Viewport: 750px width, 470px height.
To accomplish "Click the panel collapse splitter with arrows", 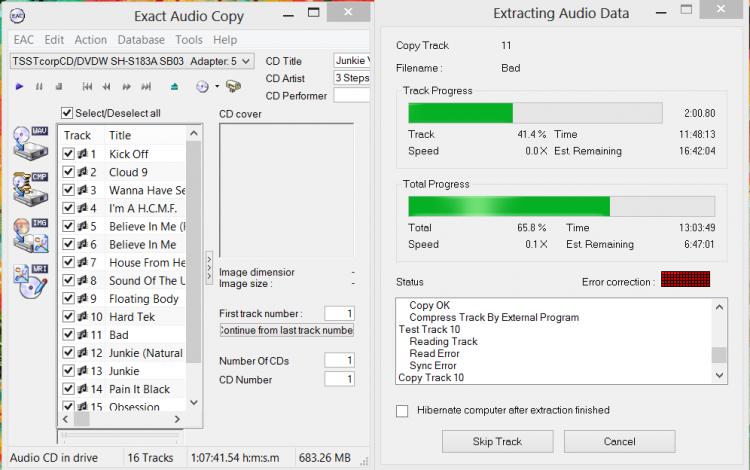I will [x=209, y=268].
